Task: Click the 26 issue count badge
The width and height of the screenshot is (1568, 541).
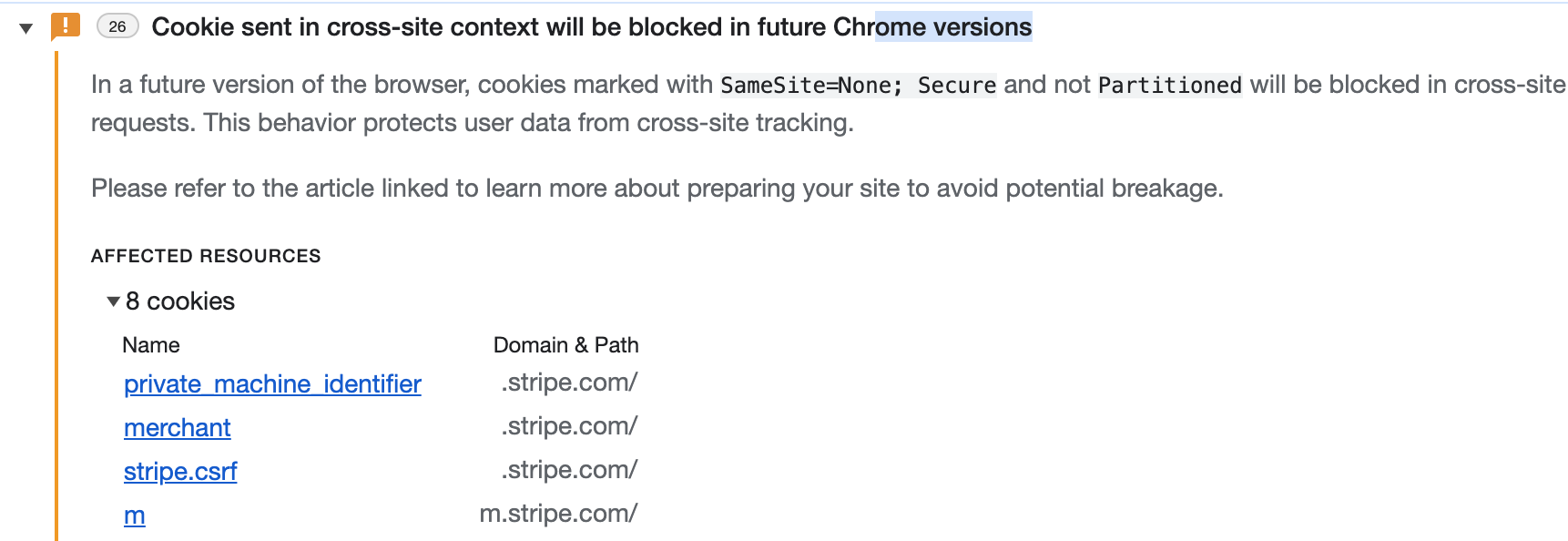Action: click(117, 26)
